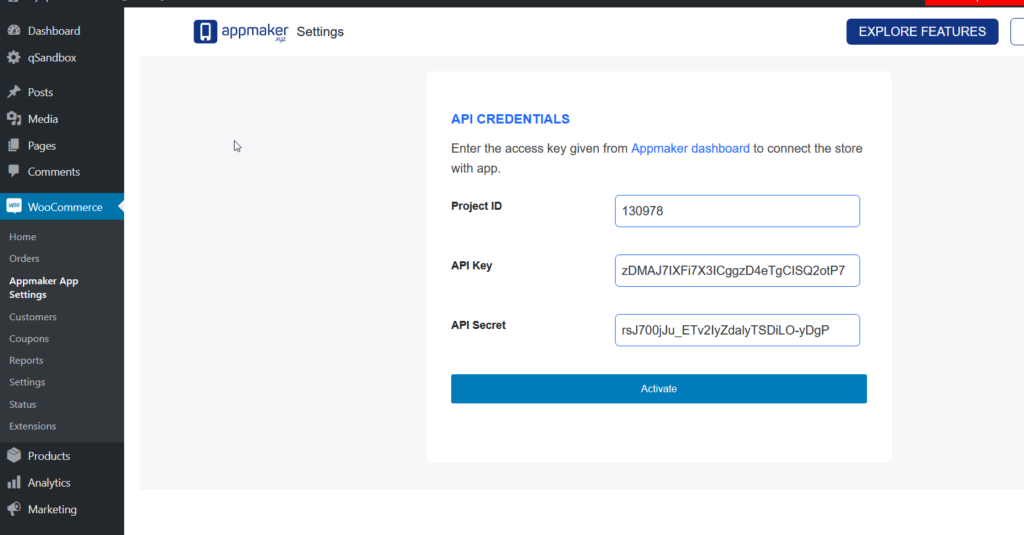This screenshot has width=1024, height=535.
Task: Open WooCommerce Settings submenu item
Action: point(27,382)
